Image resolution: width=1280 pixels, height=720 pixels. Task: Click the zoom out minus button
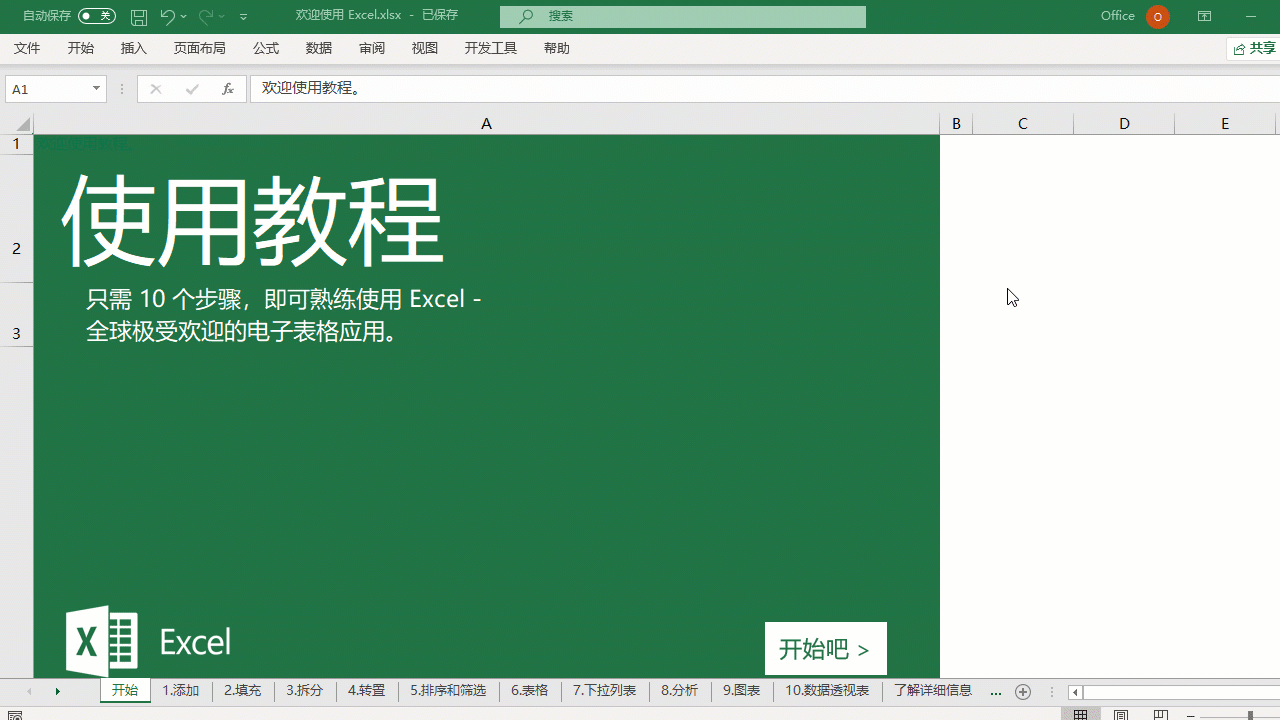pos(1191,716)
